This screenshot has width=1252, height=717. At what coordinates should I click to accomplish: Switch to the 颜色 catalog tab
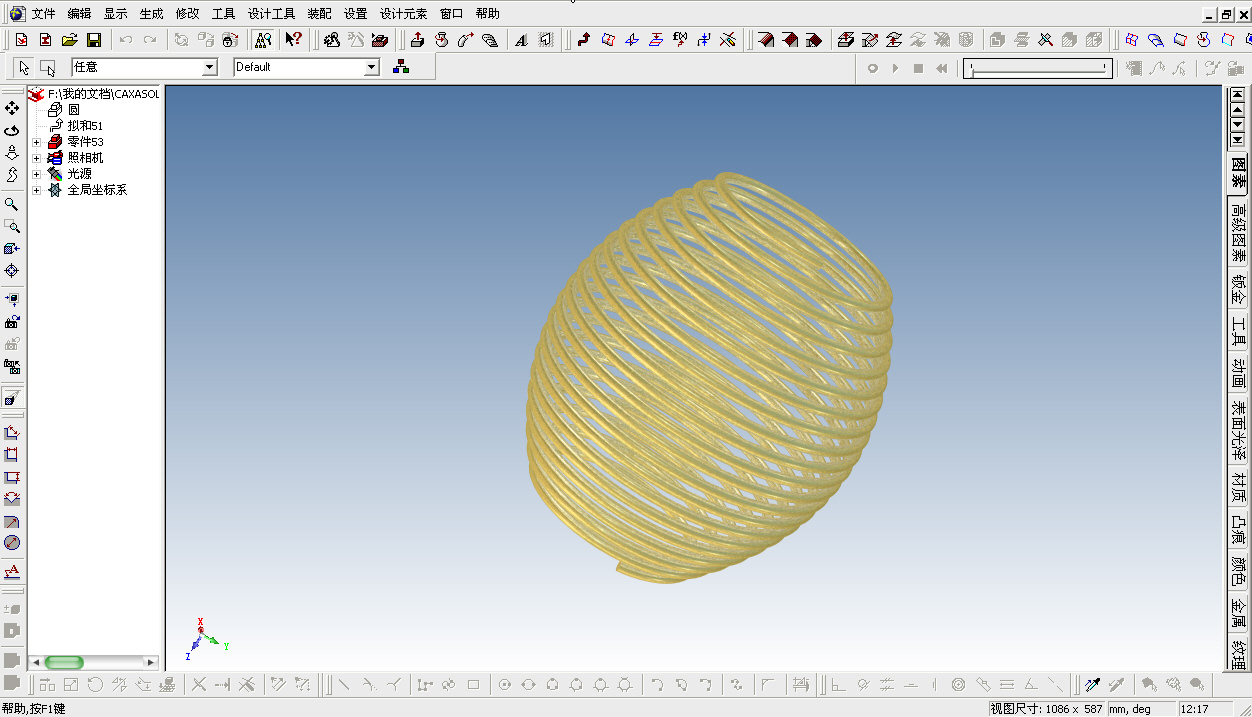[x=1239, y=572]
